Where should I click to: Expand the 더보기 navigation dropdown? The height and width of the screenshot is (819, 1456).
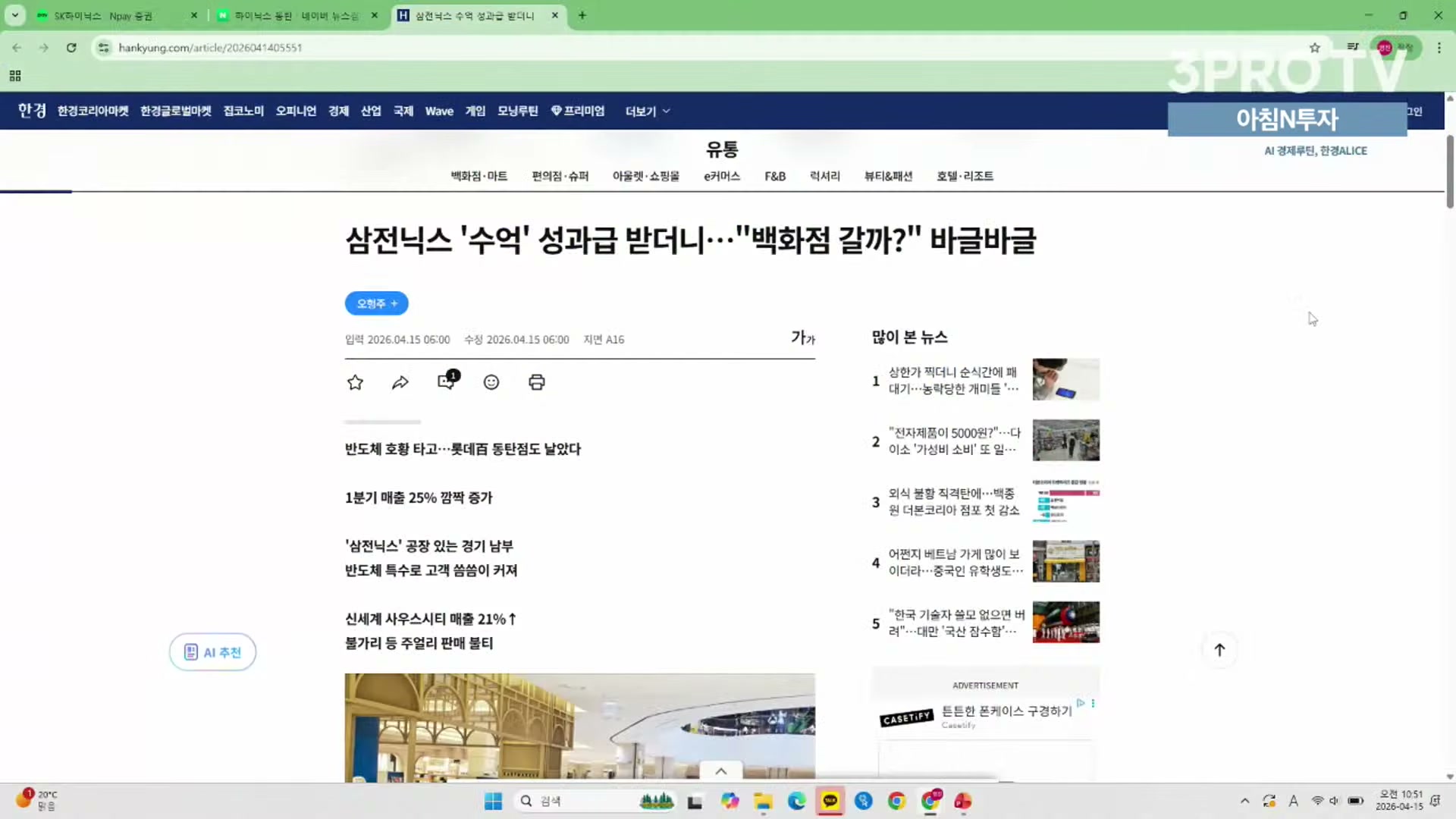pyautogui.click(x=647, y=111)
